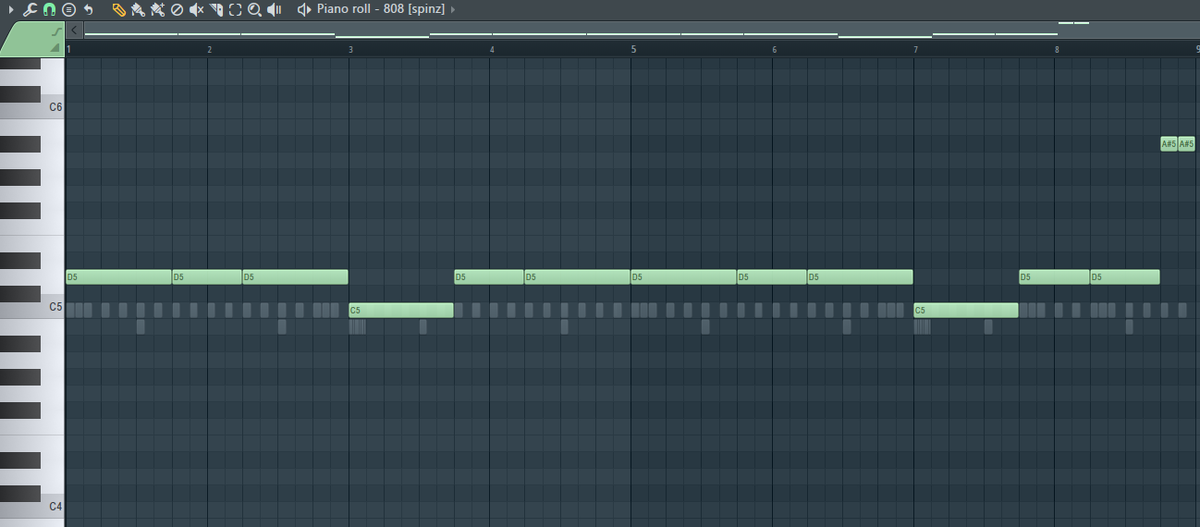Viewport: 1200px width, 527px height.
Task: Play the C6 piano key
Action: (55, 108)
